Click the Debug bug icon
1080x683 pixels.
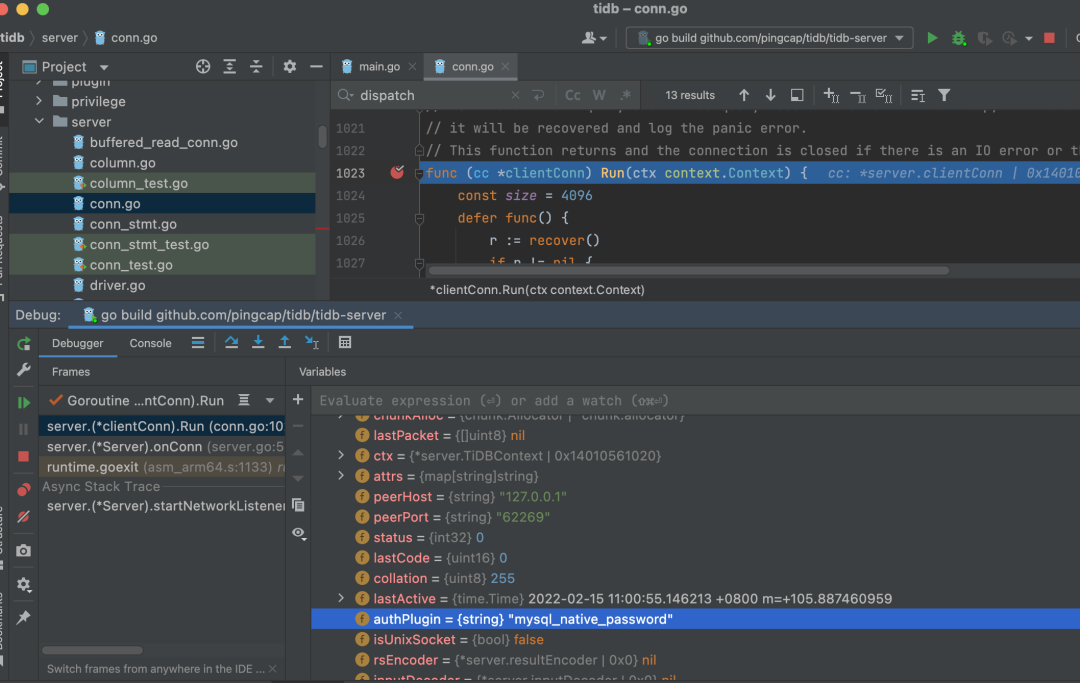958,38
